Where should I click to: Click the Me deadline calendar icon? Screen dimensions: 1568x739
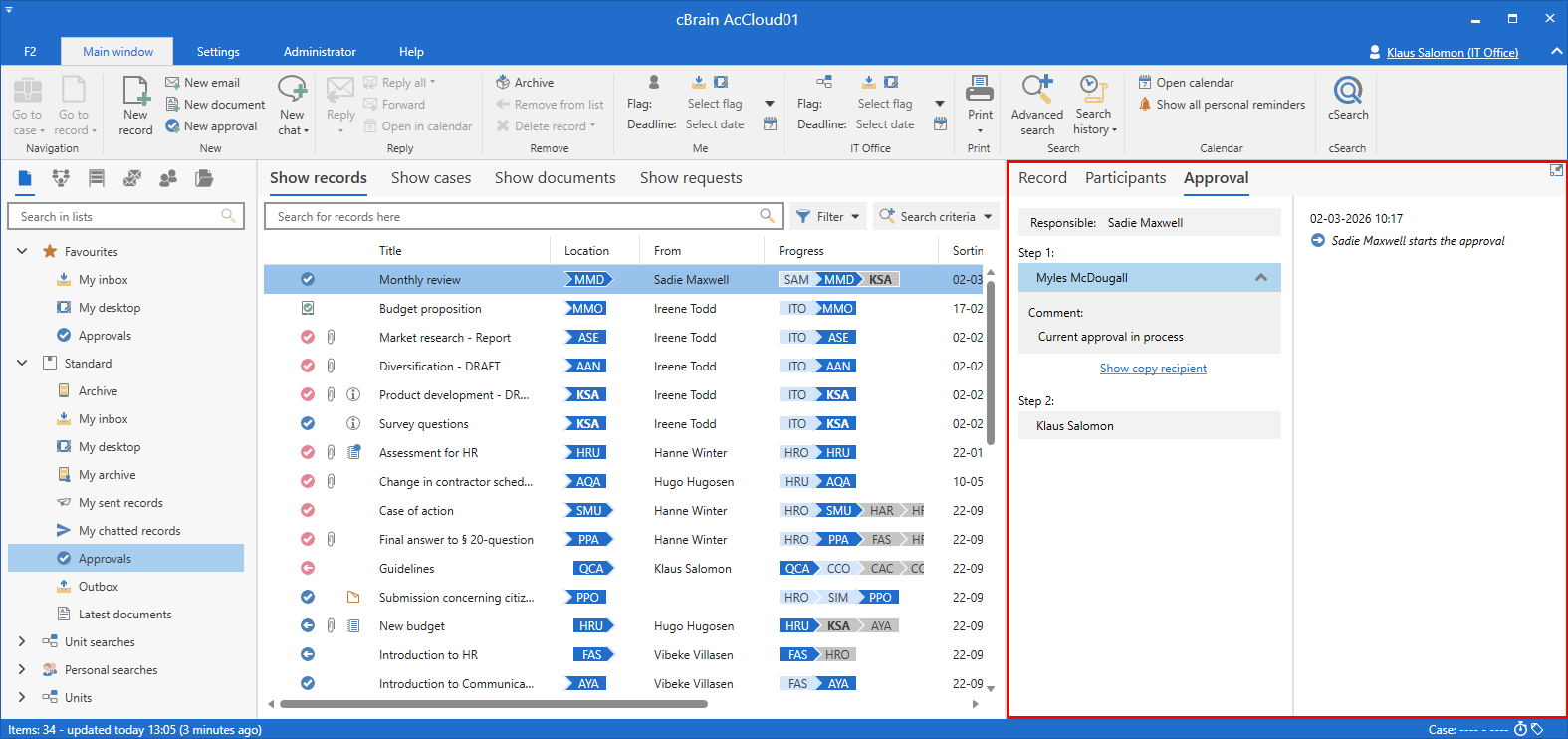tap(770, 124)
